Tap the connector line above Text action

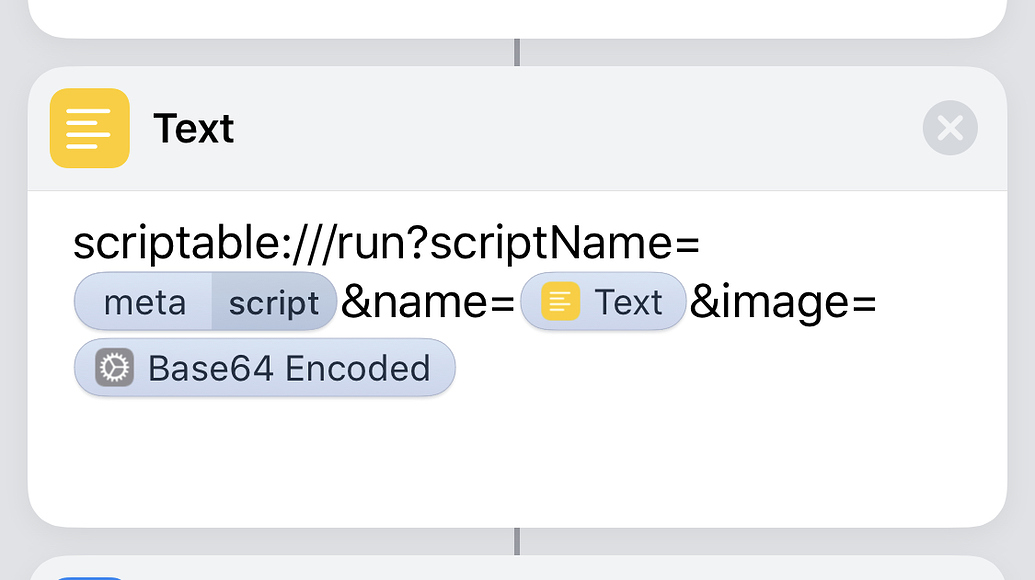(x=517, y=52)
